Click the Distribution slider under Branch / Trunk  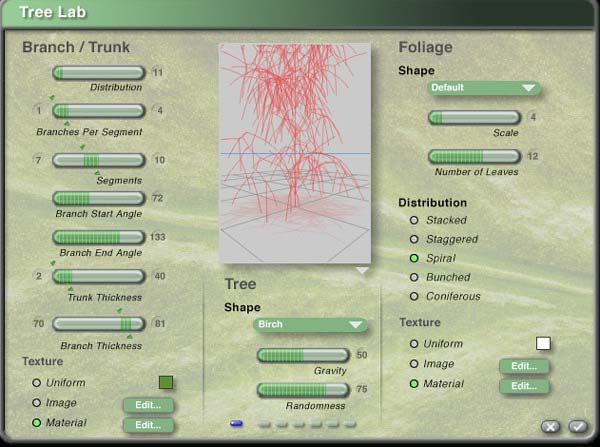[99, 73]
